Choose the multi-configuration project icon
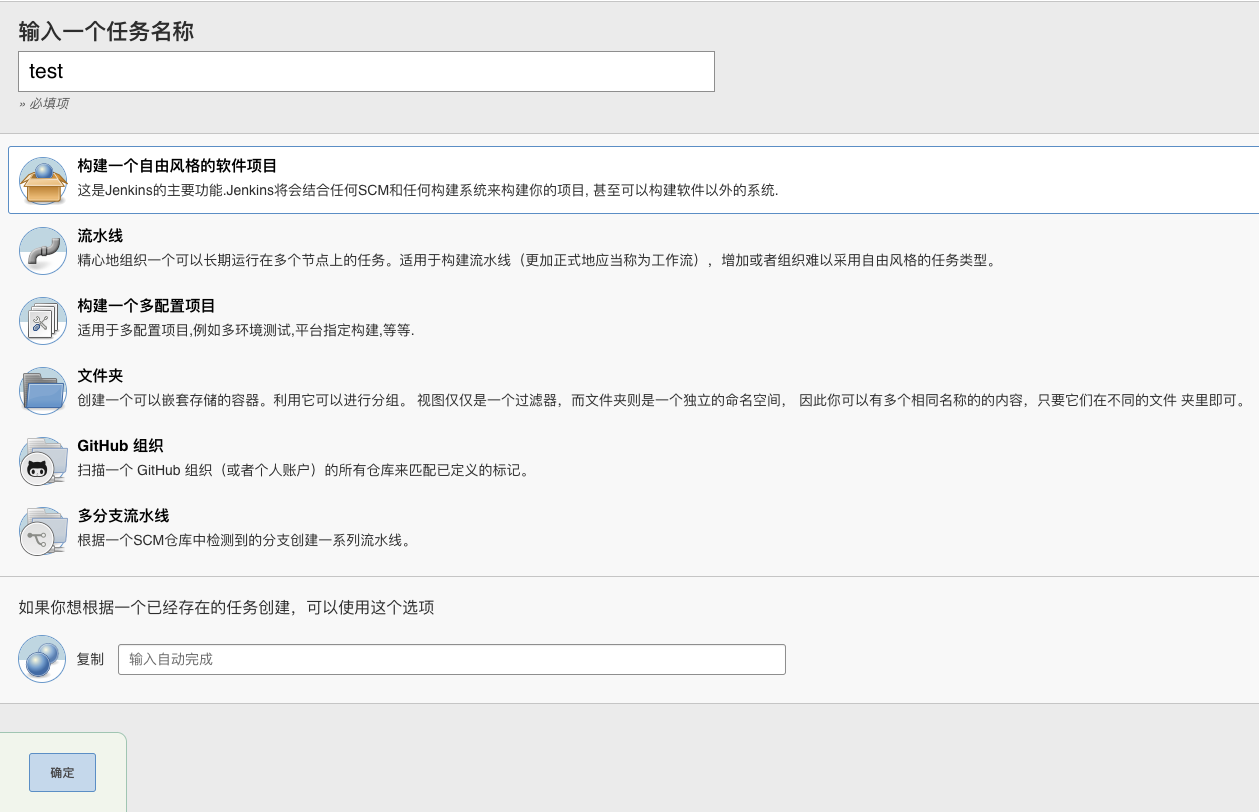This screenshot has width=1259, height=812. tap(43, 320)
